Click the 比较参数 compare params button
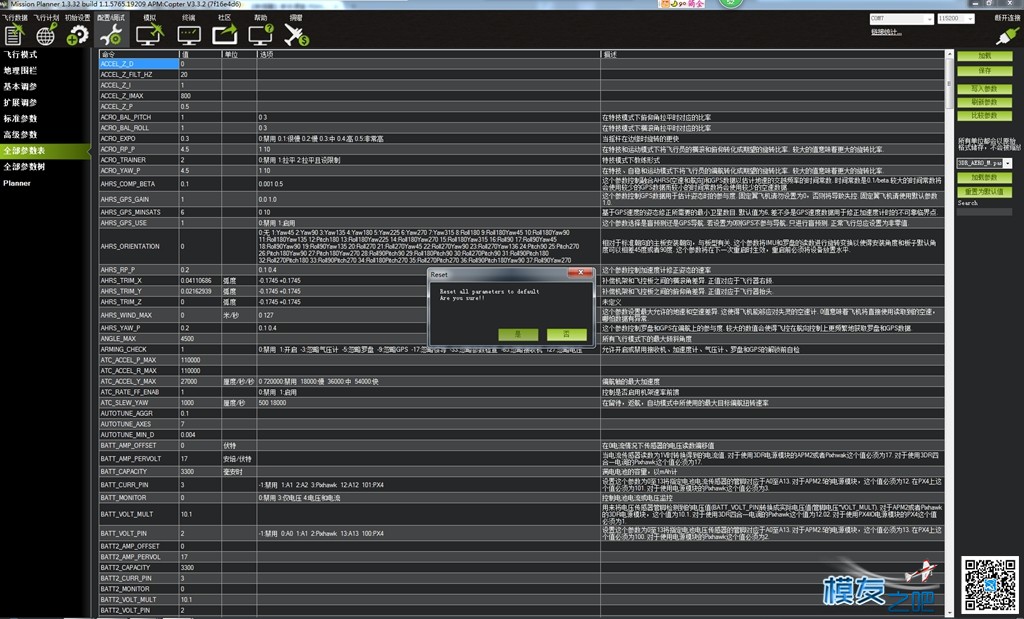1024x619 pixels. [985, 116]
